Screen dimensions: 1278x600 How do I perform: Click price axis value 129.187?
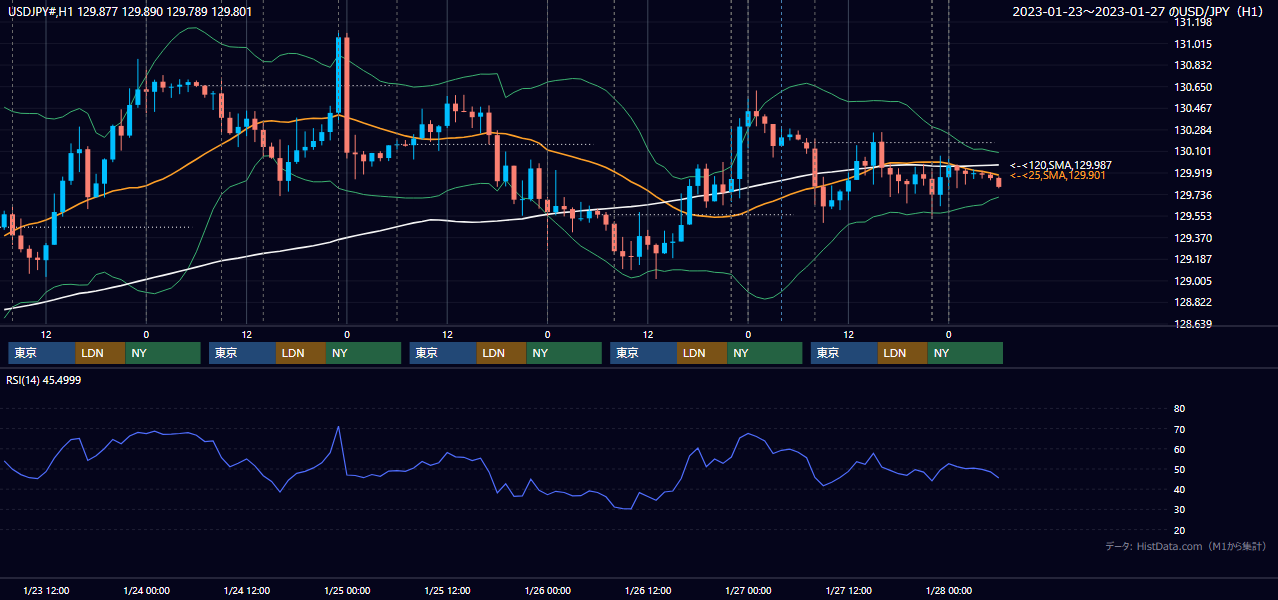tap(1193, 260)
